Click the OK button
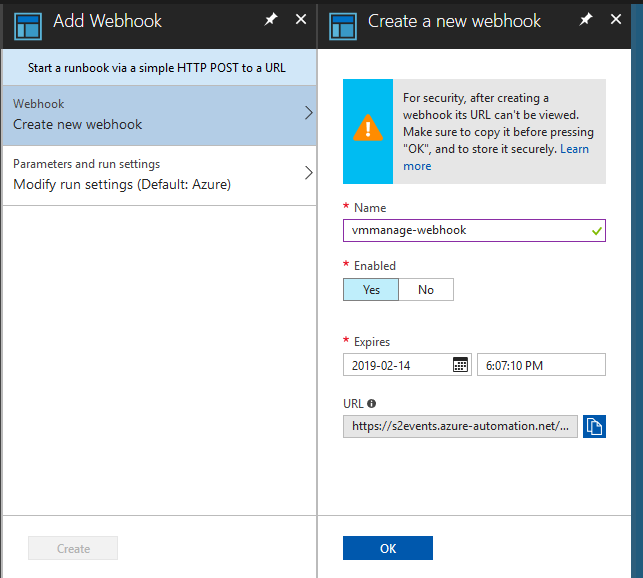The image size is (643, 578). (x=388, y=548)
